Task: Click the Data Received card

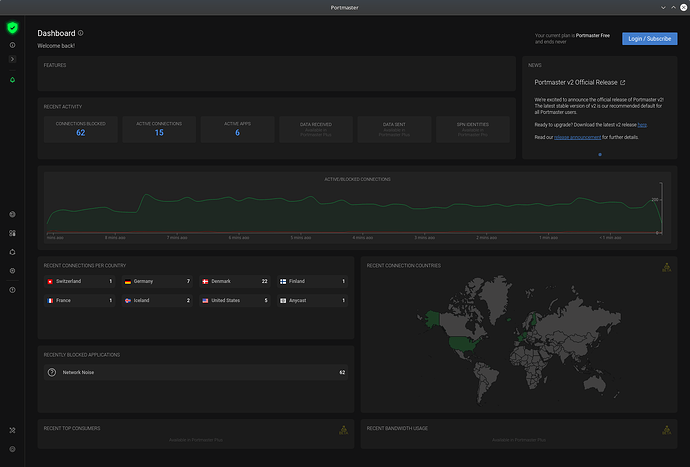Action: click(316, 129)
